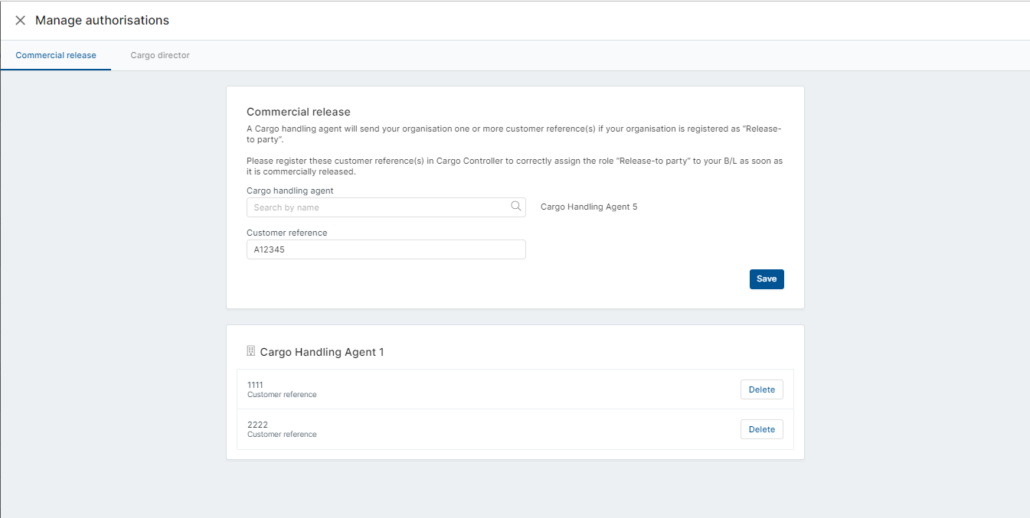Click the Manage authorisations title
The image size is (1030, 518).
pyautogui.click(x=102, y=20)
